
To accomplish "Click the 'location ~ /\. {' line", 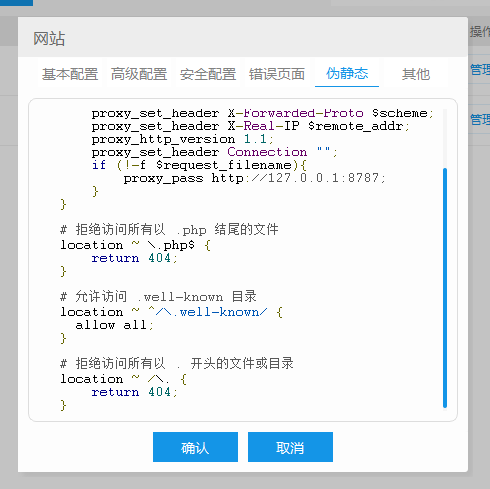I will tap(124, 379).
